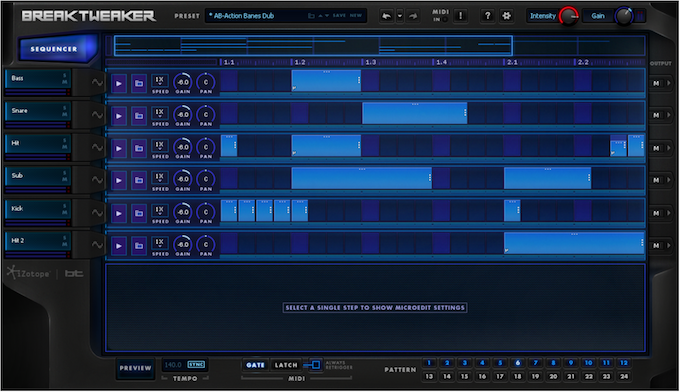This screenshot has height=392, width=680.
Task: Select pattern 6
Action: pyautogui.click(x=517, y=363)
